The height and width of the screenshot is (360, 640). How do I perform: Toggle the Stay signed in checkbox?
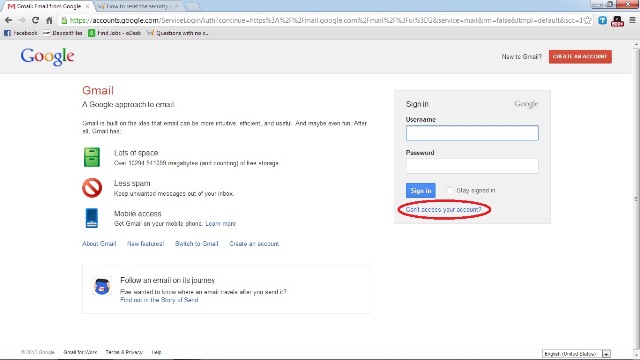point(449,191)
